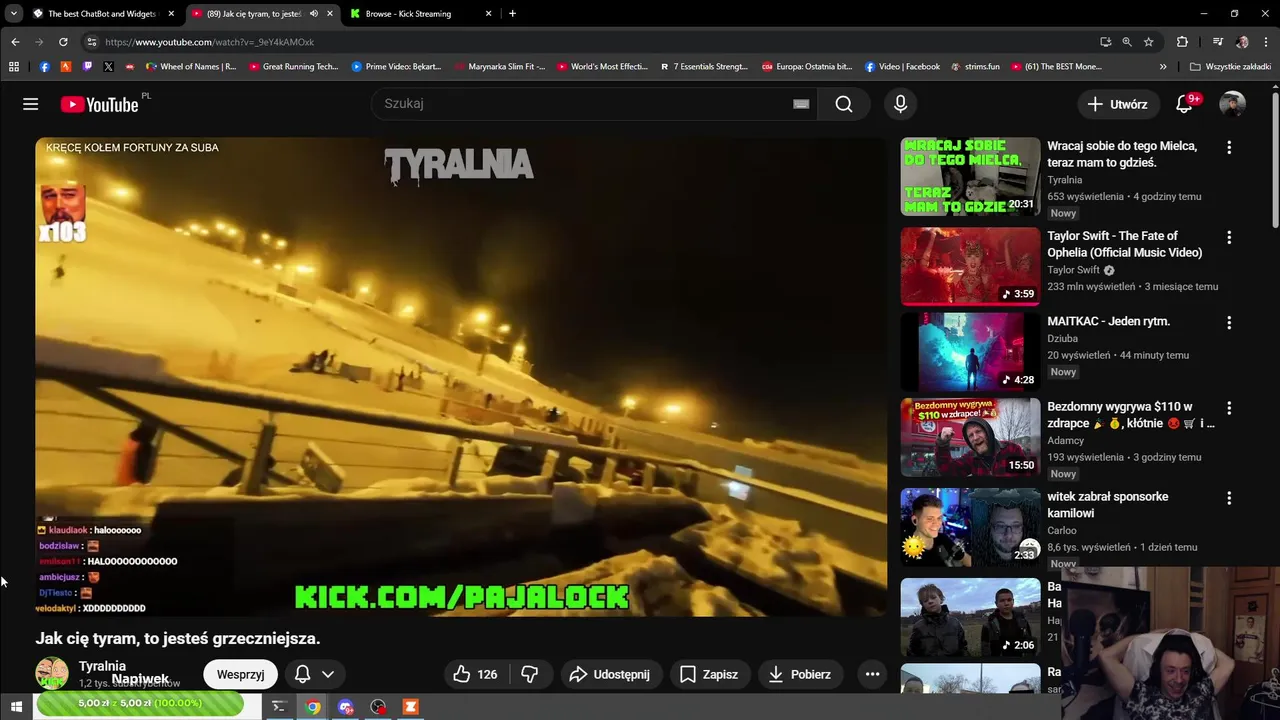Visit the Dziuba channel link
1280x720 pixels.
coord(1062,338)
